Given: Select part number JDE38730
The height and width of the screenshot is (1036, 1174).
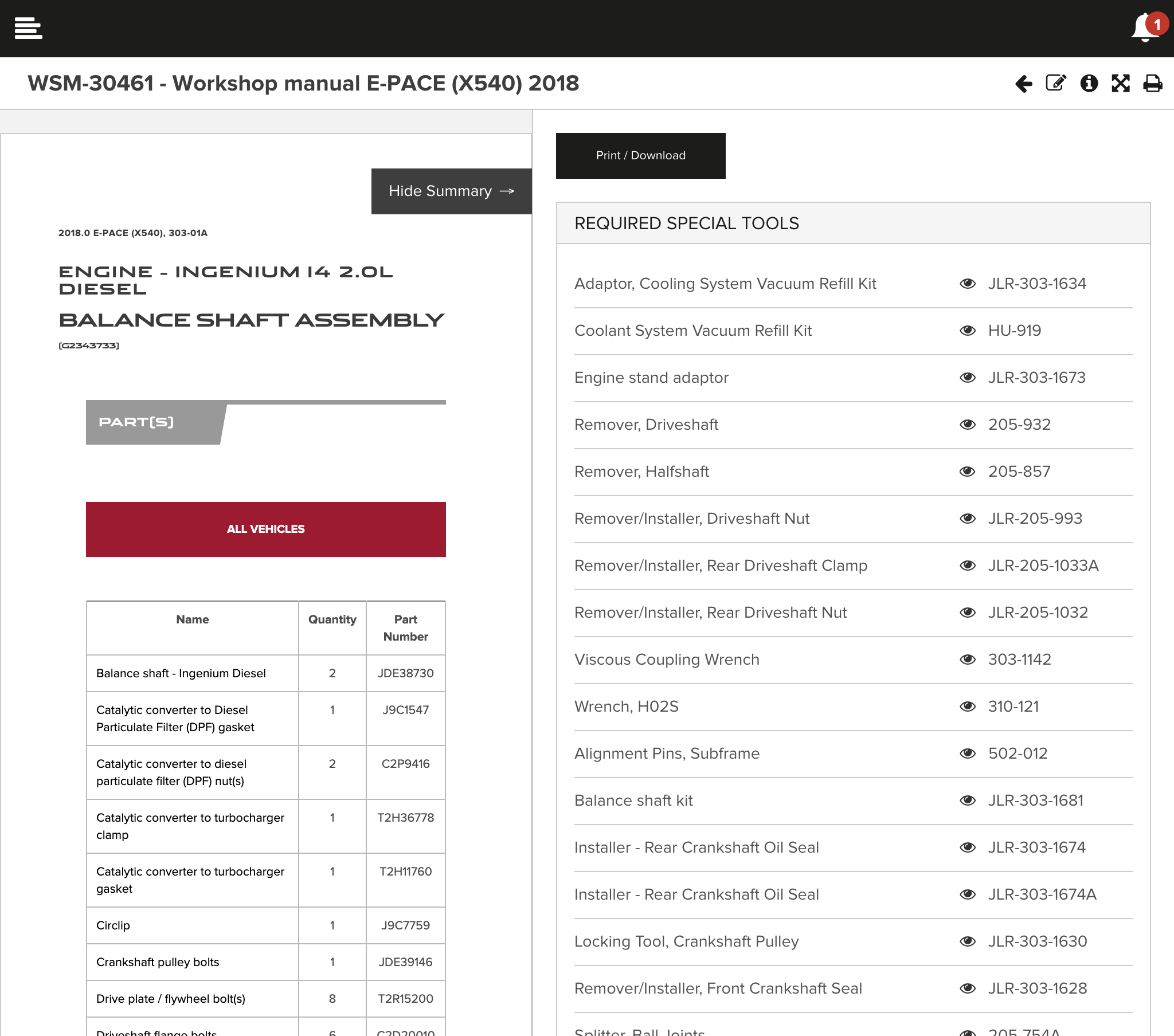Looking at the screenshot, I should click(405, 674).
